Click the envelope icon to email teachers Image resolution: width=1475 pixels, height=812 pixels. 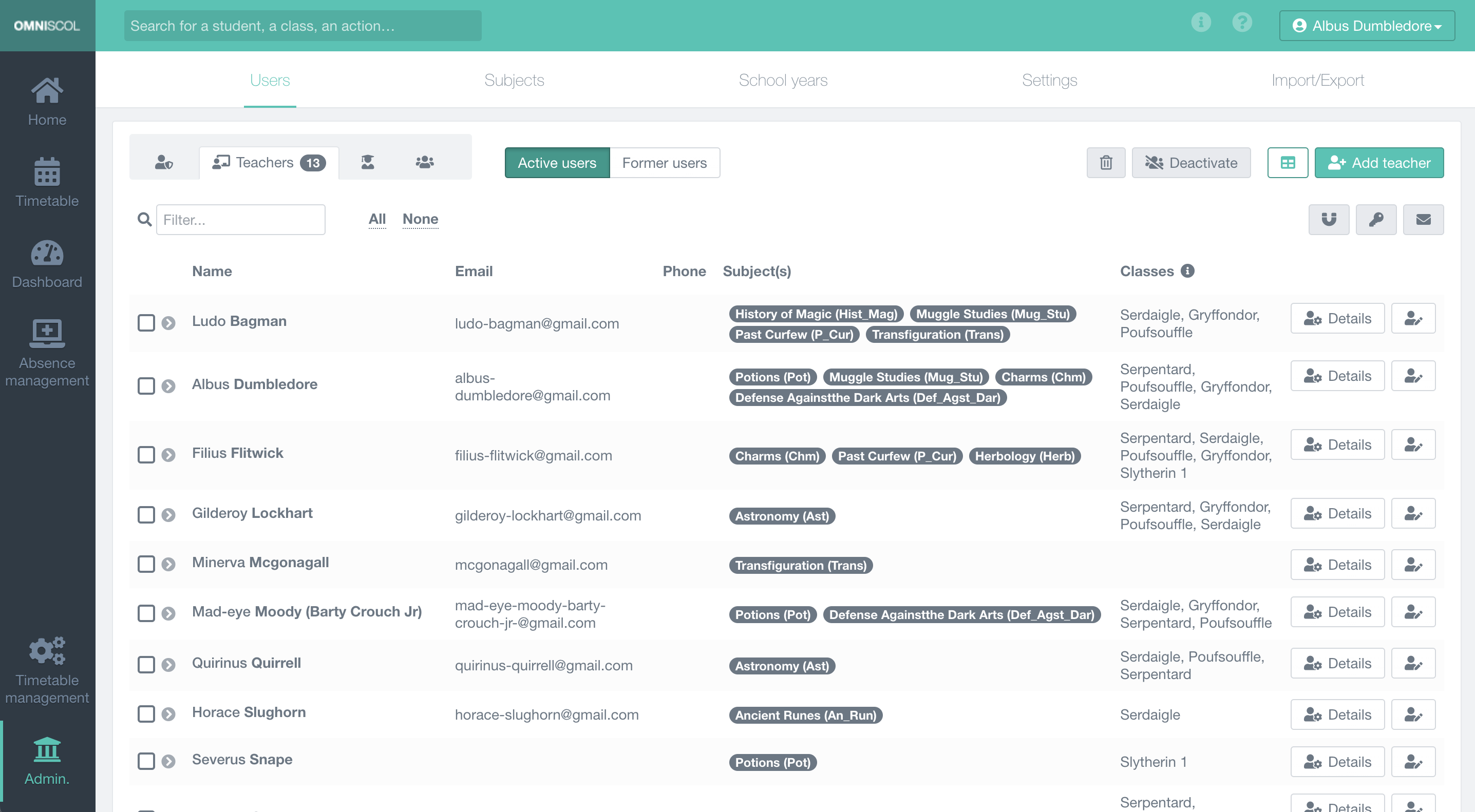[1424, 219]
